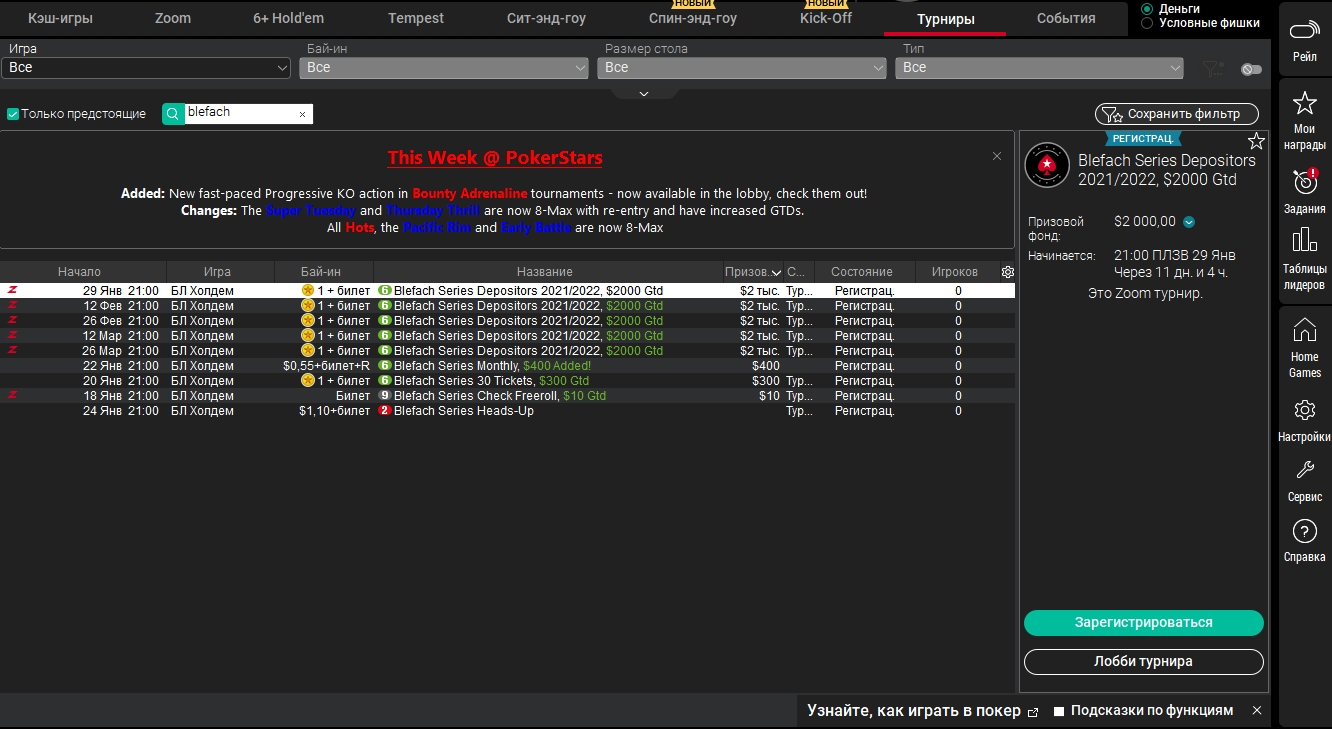This screenshot has height=729, width=1332.
Task: Open the Тип dropdown
Action: click(x=1040, y=68)
